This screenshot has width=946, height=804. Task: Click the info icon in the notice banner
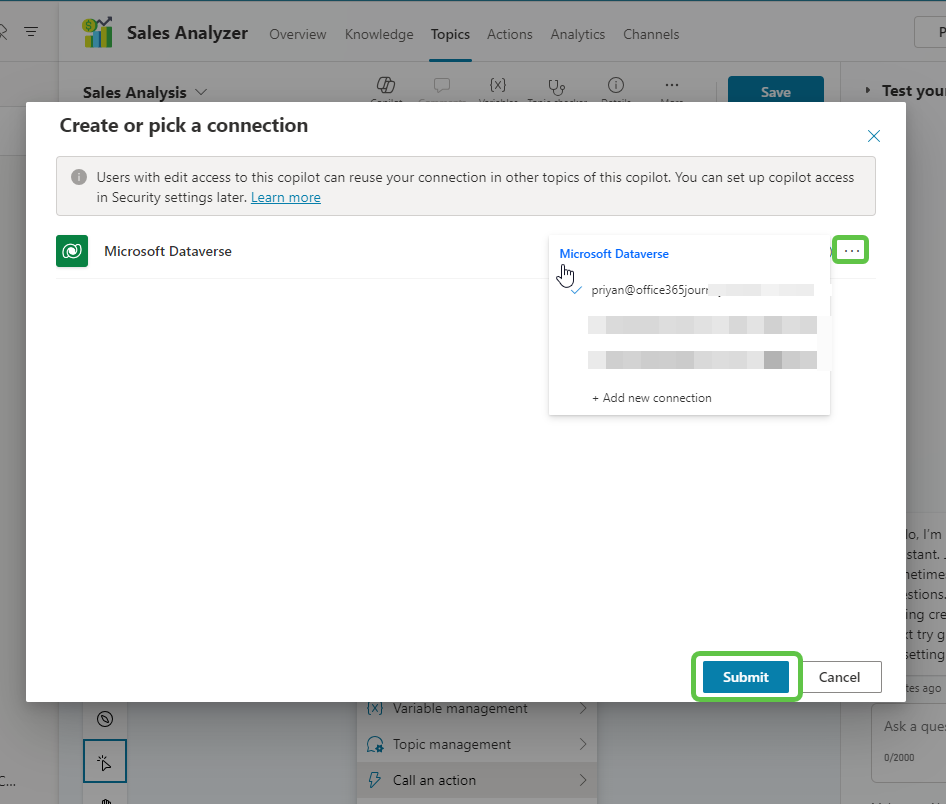click(x=78, y=178)
